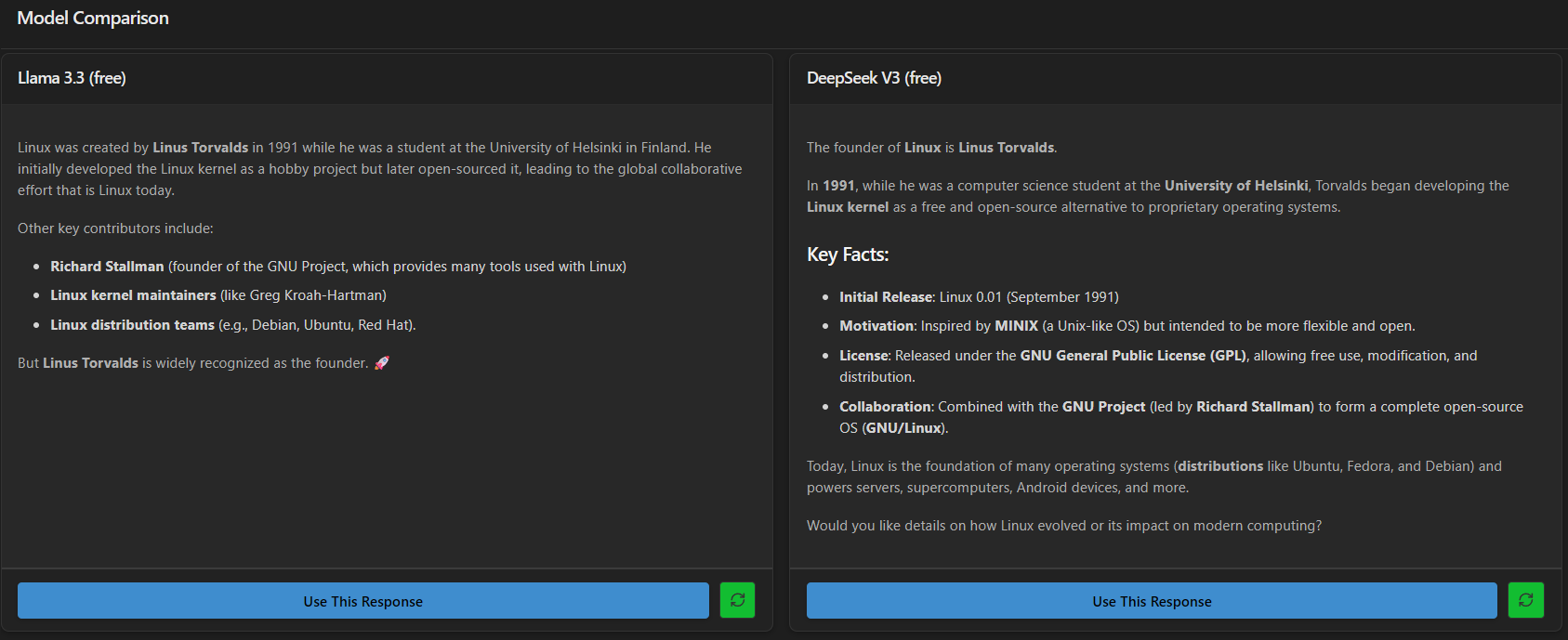This screenshot has width=1568, height=640.
Task: Click the 'Today, Linux is the foundation' paragraph
Action: click(x=1154, y=477)
